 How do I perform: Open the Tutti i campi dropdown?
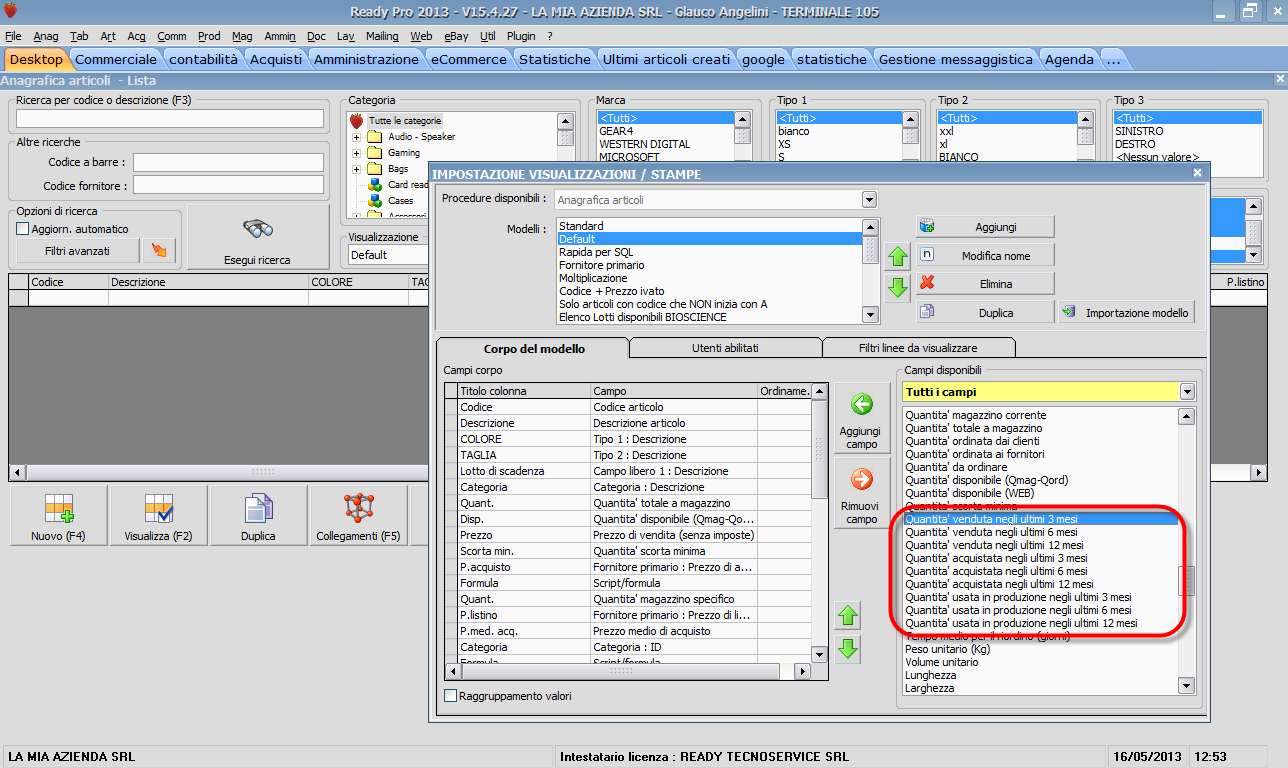click(1186, 392)
